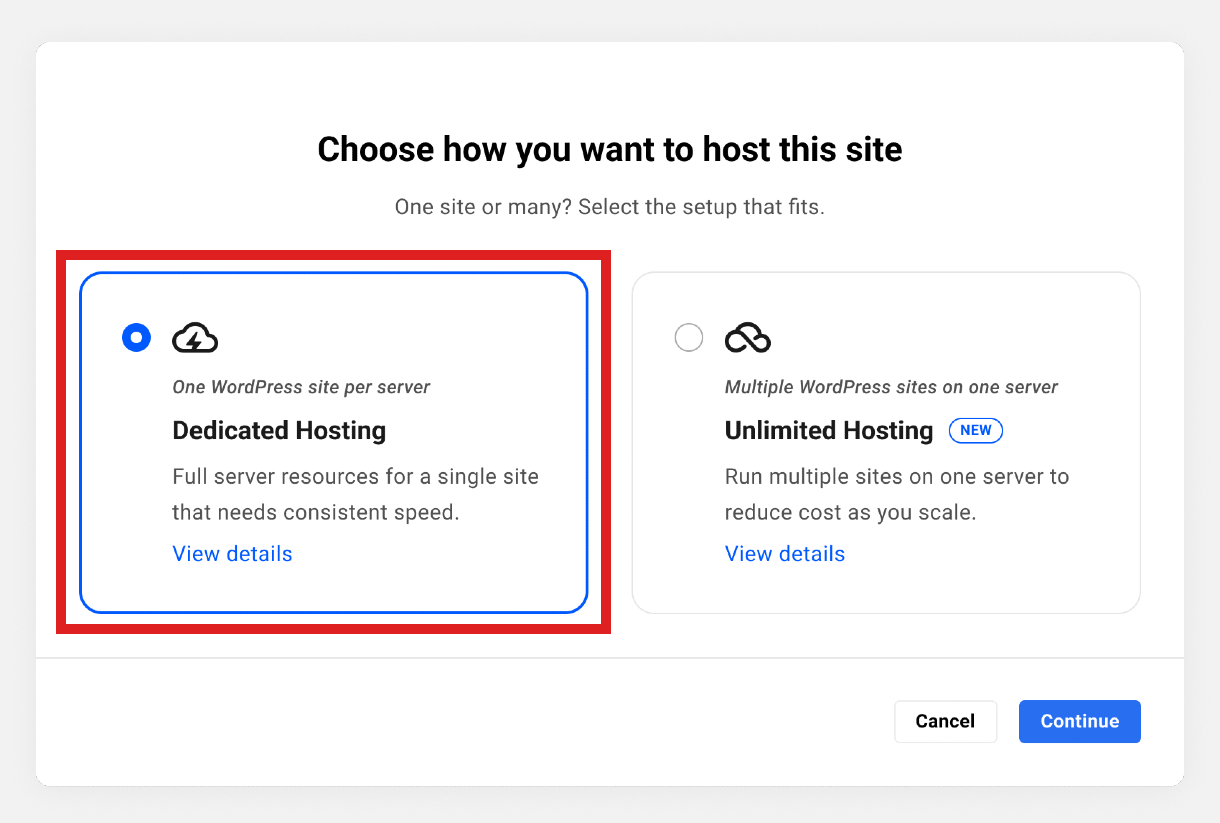
Task: Click the NEW badge beside Unlimited Hosting
Action: (x=976, y=430)
